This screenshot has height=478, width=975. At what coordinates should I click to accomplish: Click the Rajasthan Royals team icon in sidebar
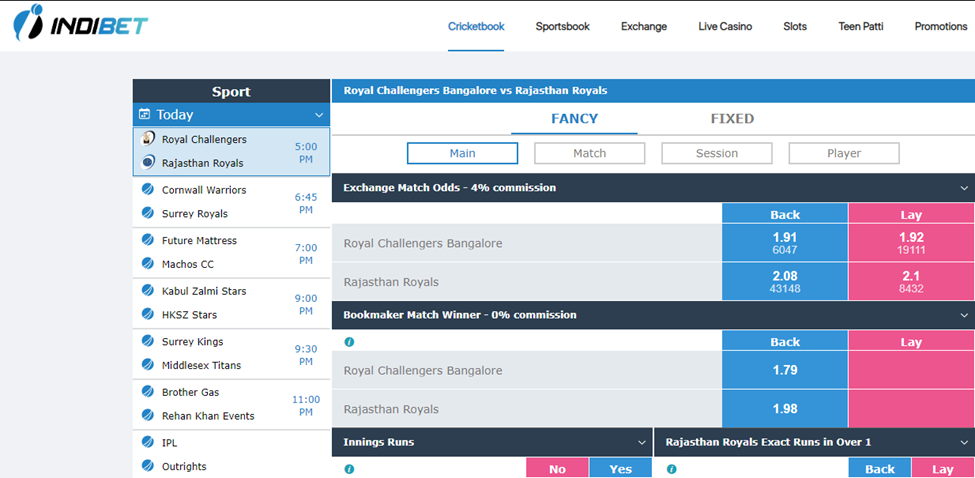point(148,162)
